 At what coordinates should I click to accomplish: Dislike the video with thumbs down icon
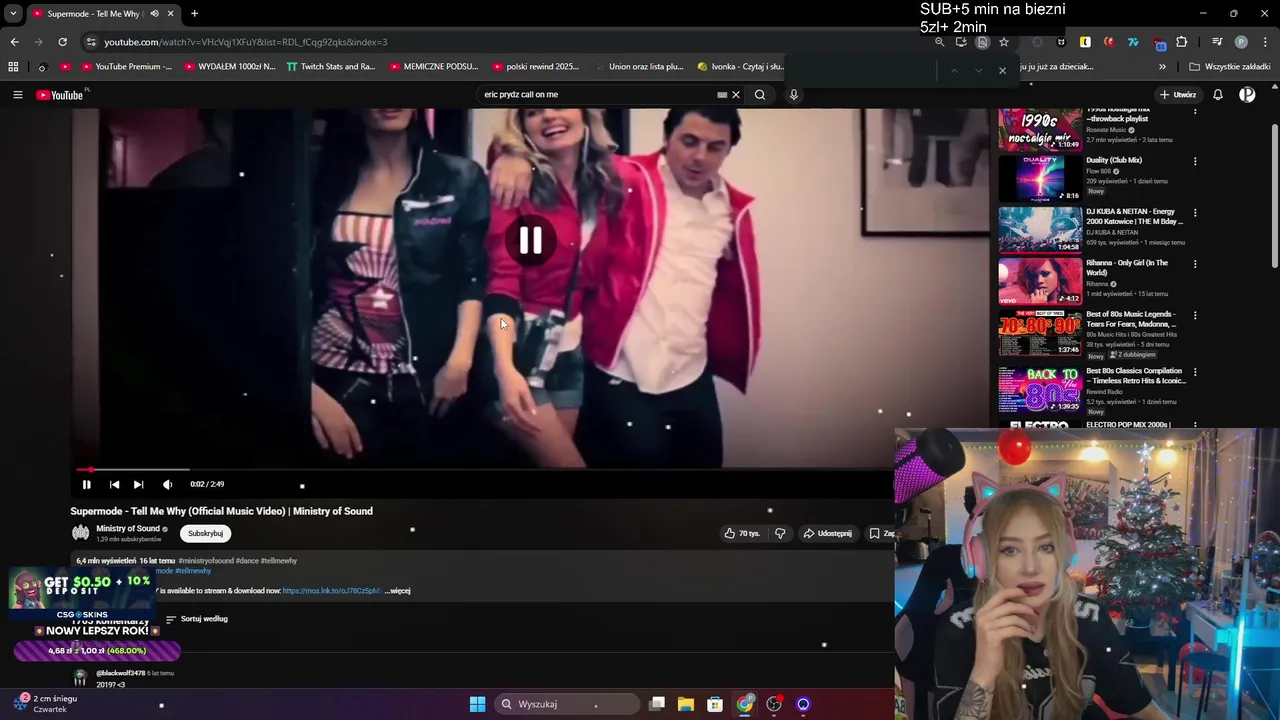(x=780, y=533)
